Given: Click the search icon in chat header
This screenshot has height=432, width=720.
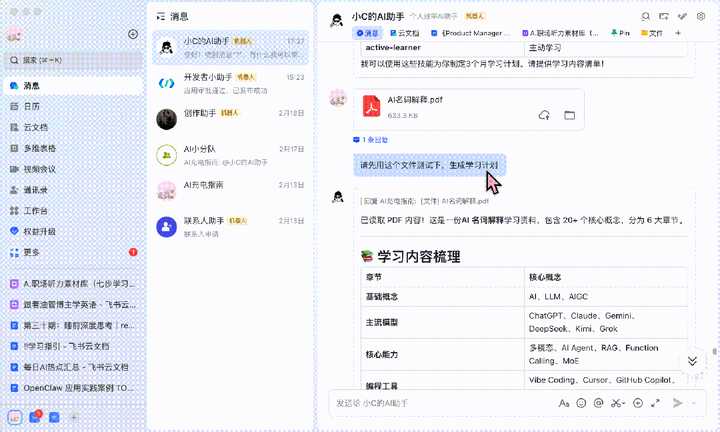Looking at the screenshot, I should tap(646, 17).
